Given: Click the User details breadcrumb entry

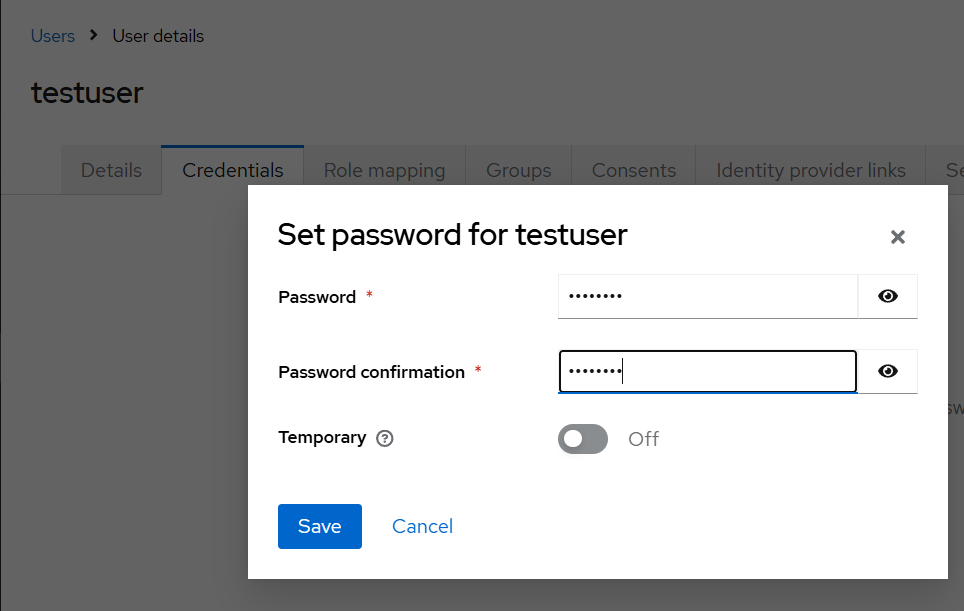Looking at the screenshot, I should click(x=157, y=35).
